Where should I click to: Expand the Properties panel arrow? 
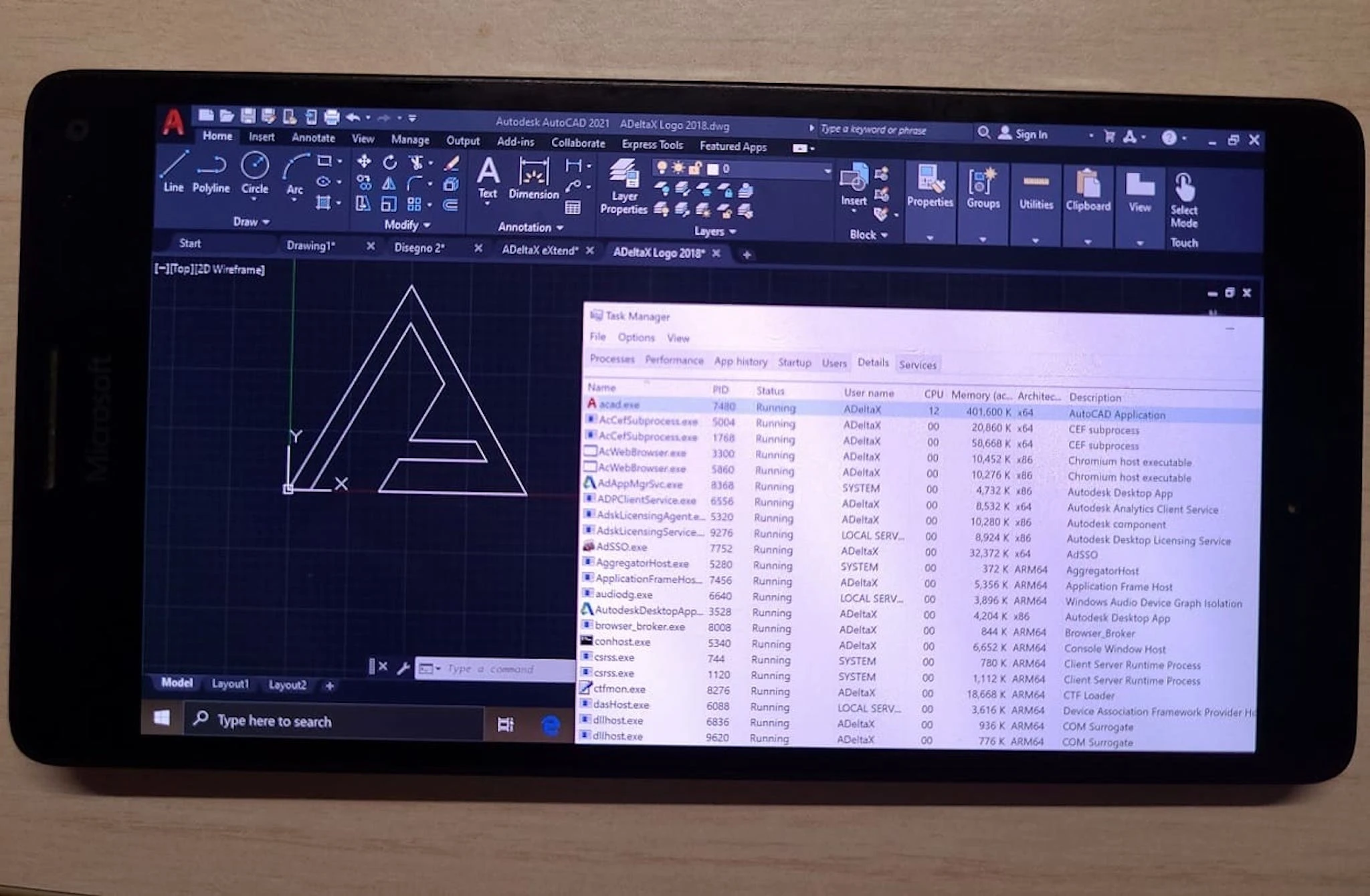(929, 237)
